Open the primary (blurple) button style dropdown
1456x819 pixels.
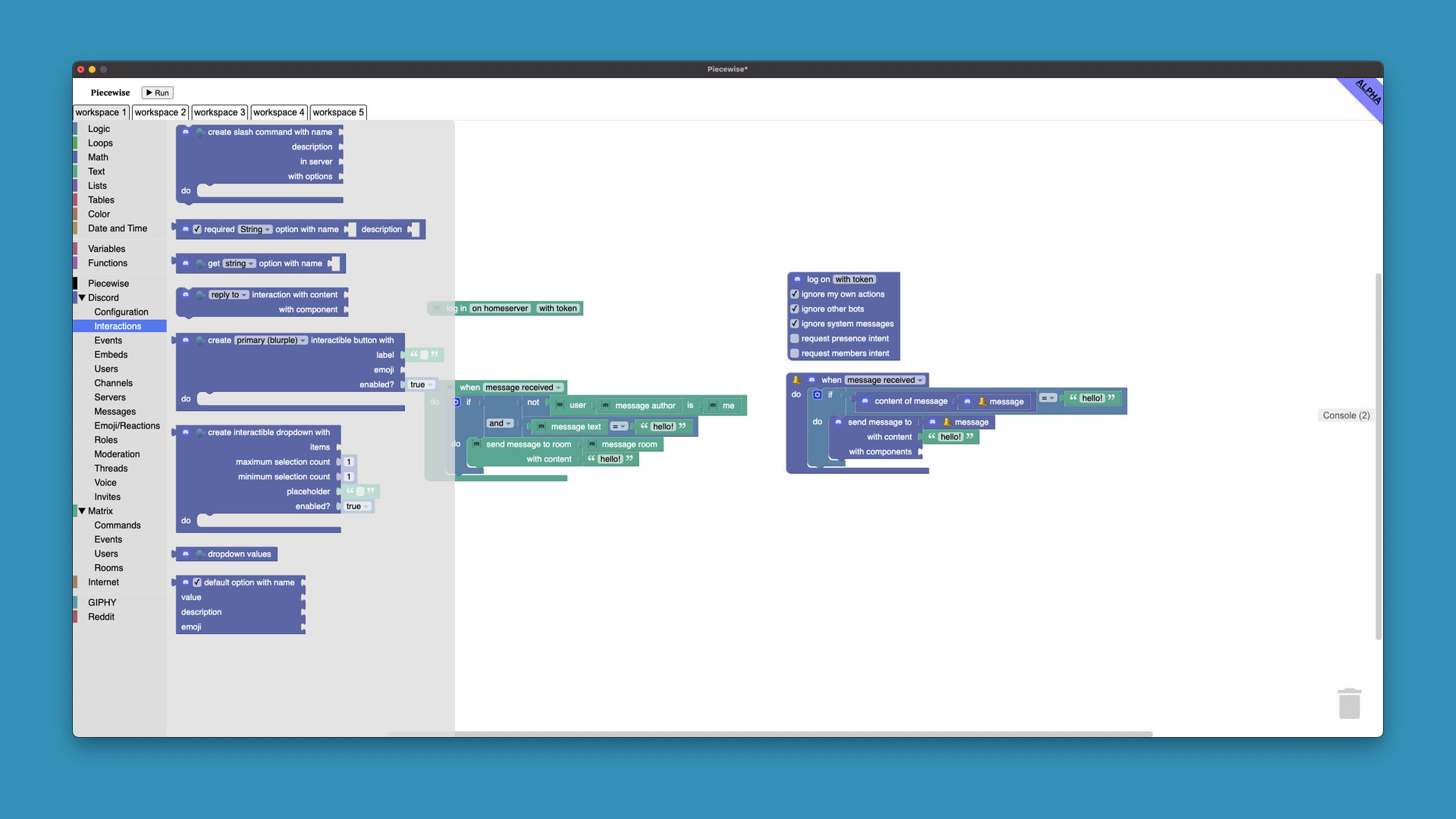tap(271, 340)
